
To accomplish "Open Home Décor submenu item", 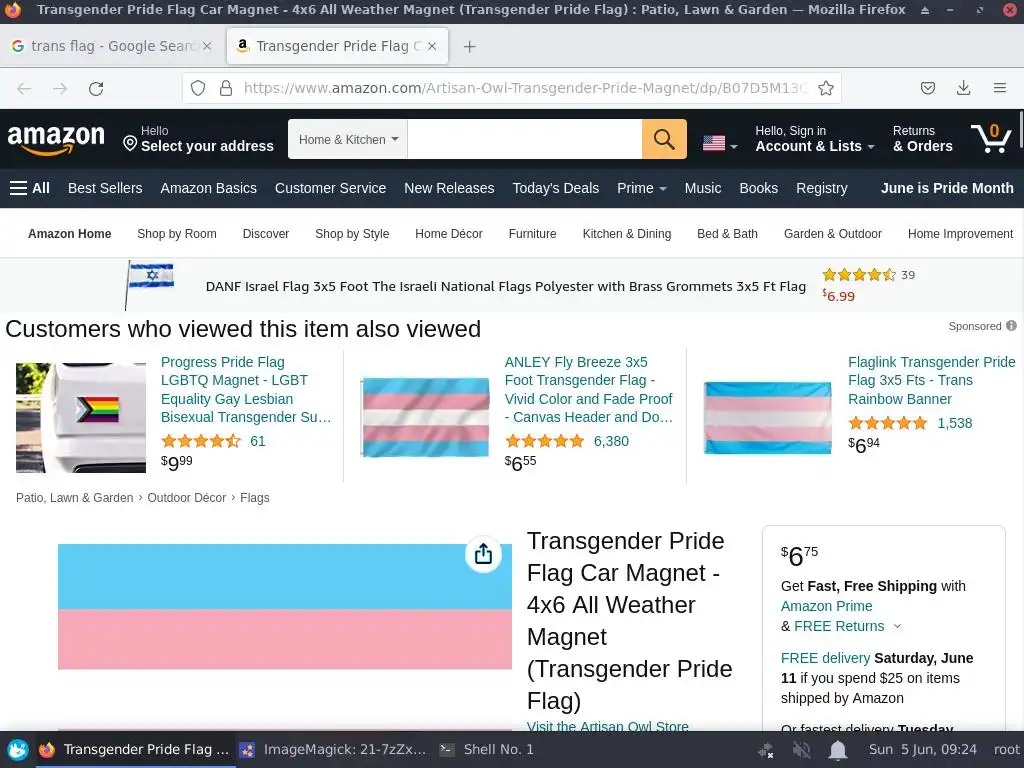I will coord(449,234).
